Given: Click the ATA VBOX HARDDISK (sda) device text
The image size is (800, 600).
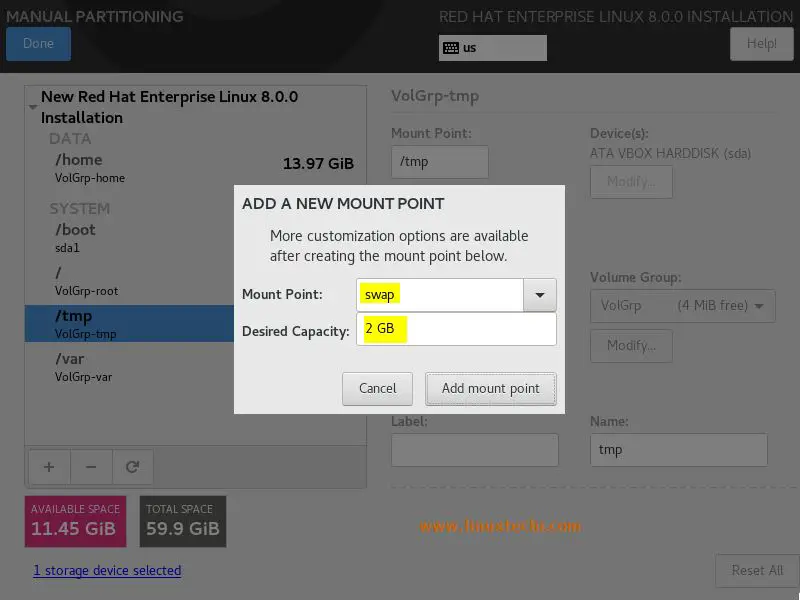Looking at the screenshot, I should tap(670, 153).
